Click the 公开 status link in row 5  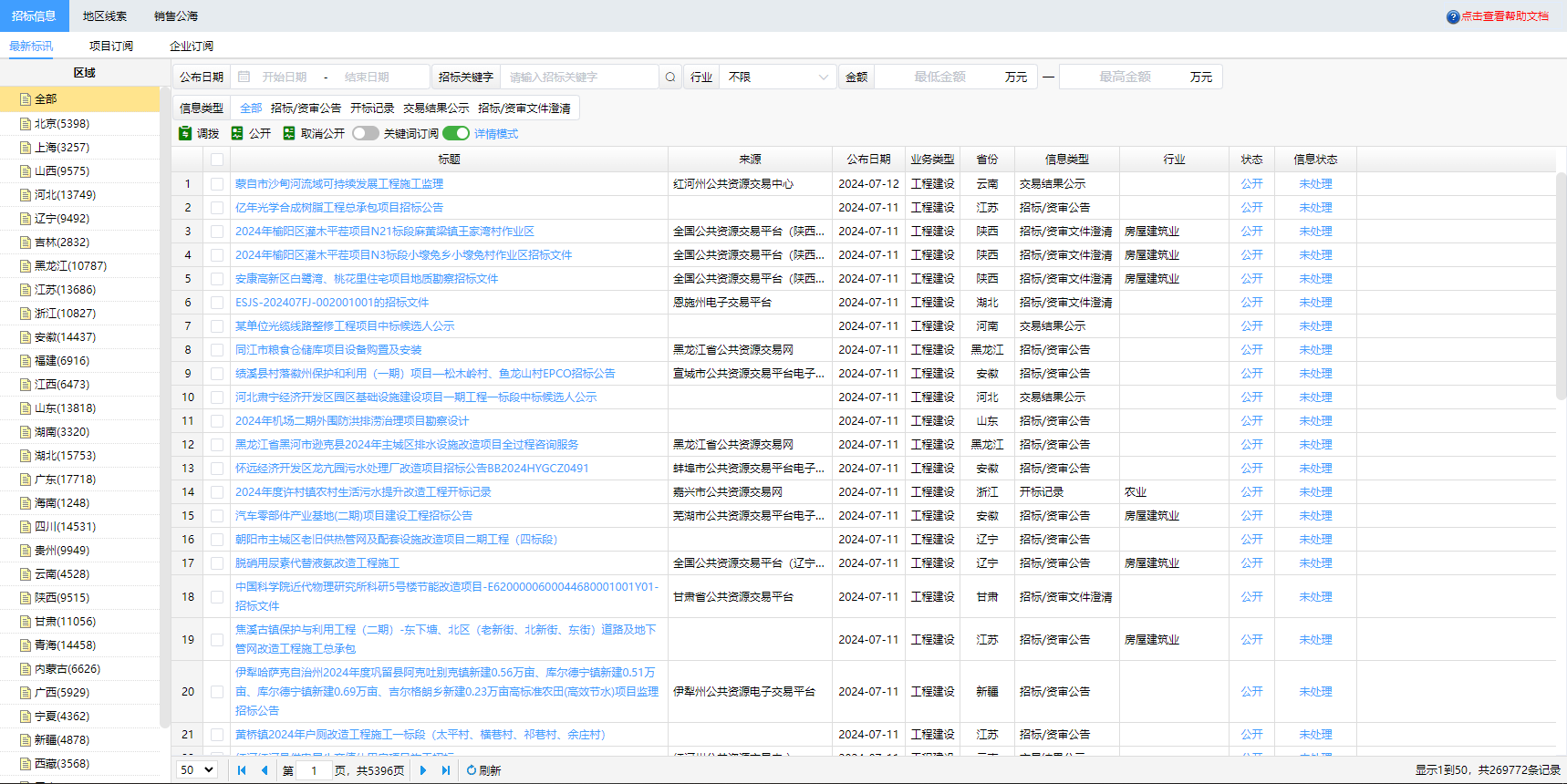click(x=1251, y=278)
